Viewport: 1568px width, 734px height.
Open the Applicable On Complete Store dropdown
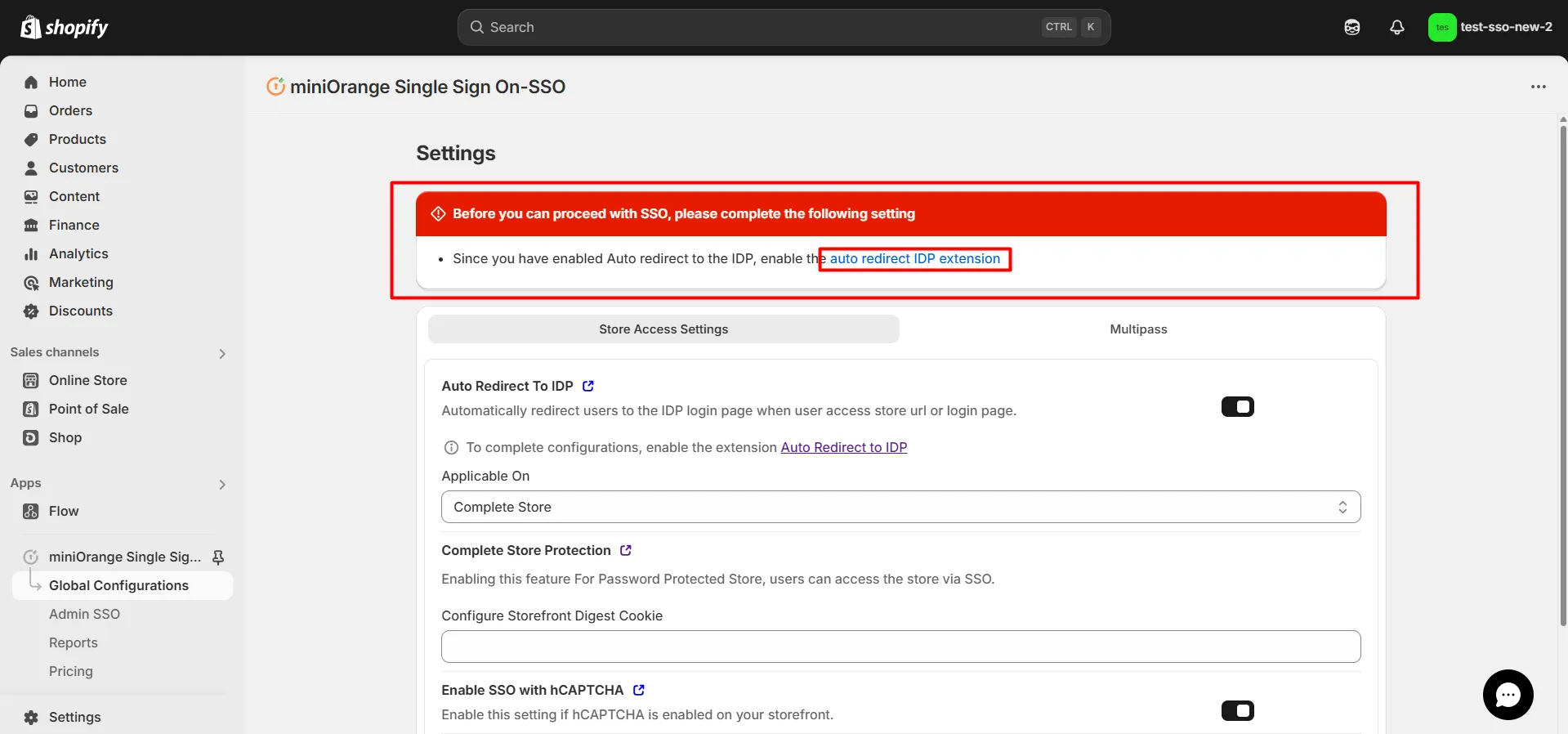[900, 507]
